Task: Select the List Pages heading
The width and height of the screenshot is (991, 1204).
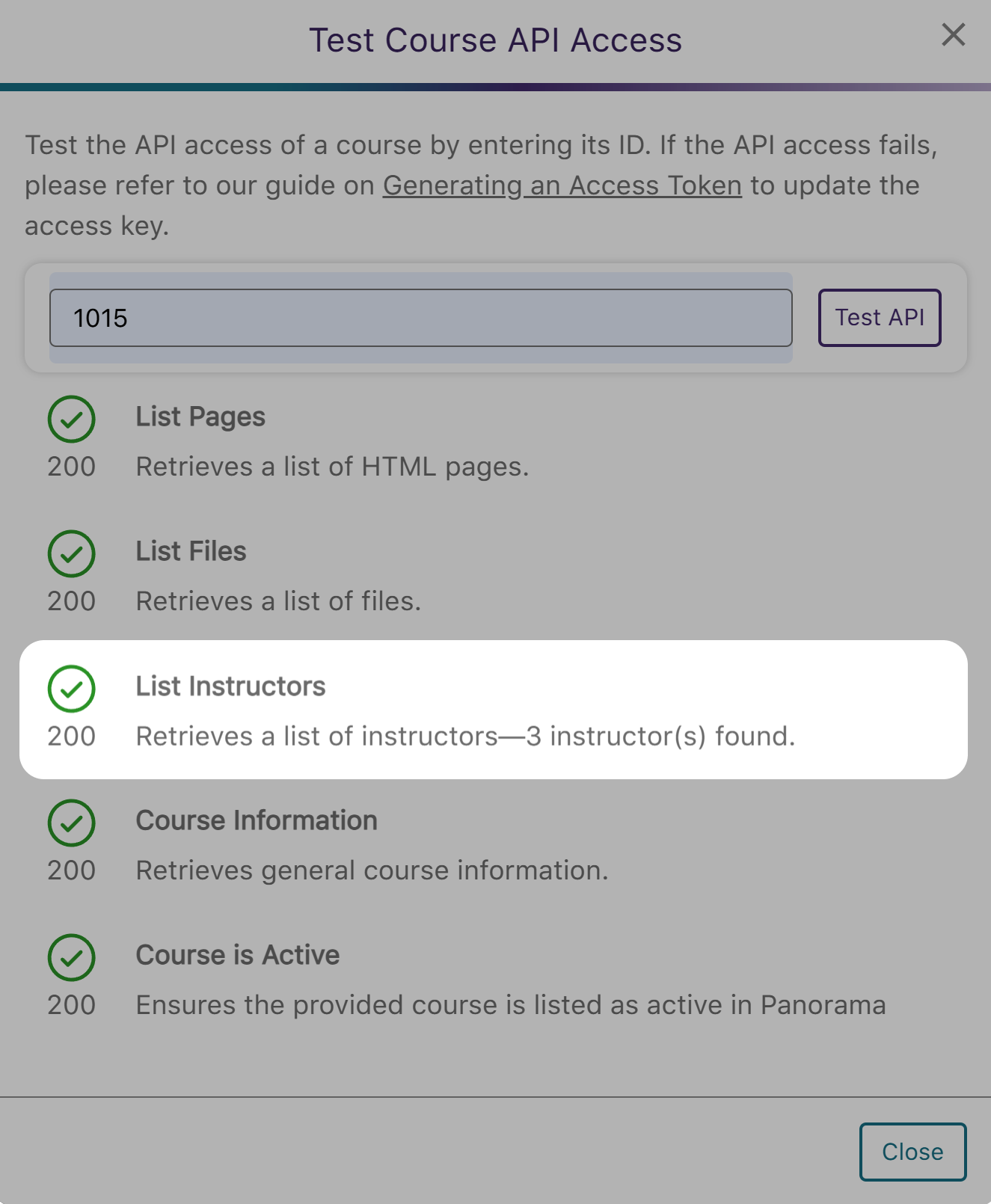Action: point(200,417)
